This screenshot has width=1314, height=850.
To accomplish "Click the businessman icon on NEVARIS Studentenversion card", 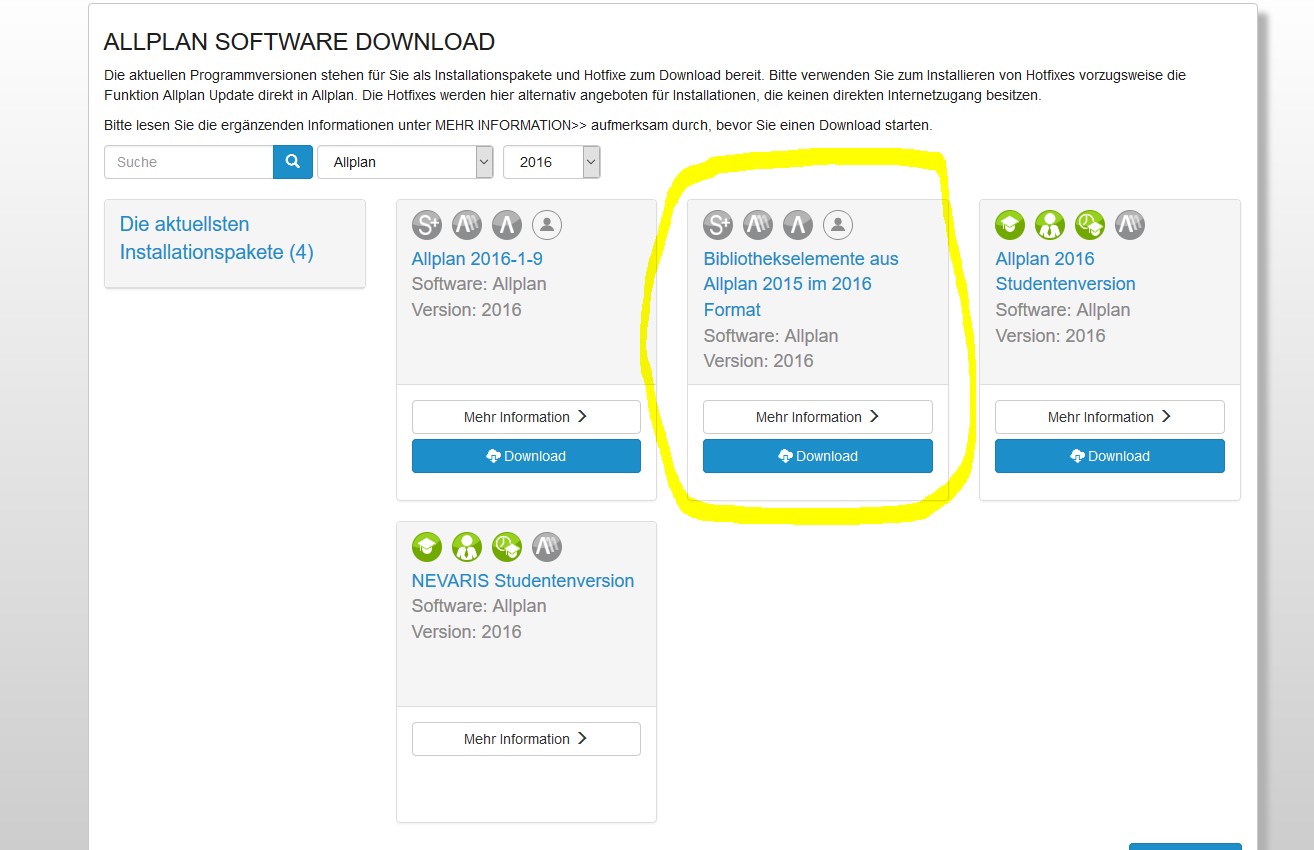I will 467,547.
